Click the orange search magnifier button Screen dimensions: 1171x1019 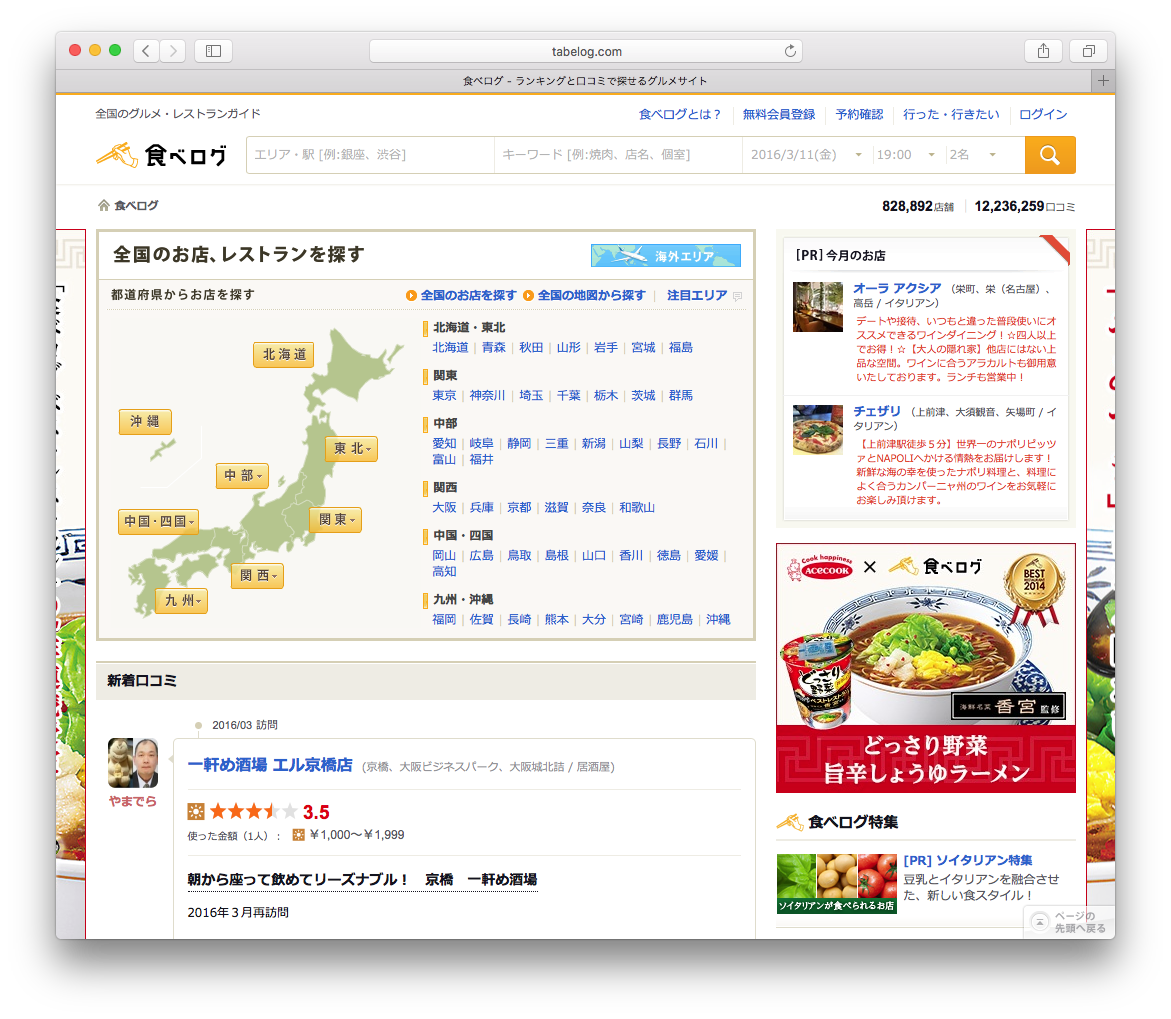point(1049,155)
